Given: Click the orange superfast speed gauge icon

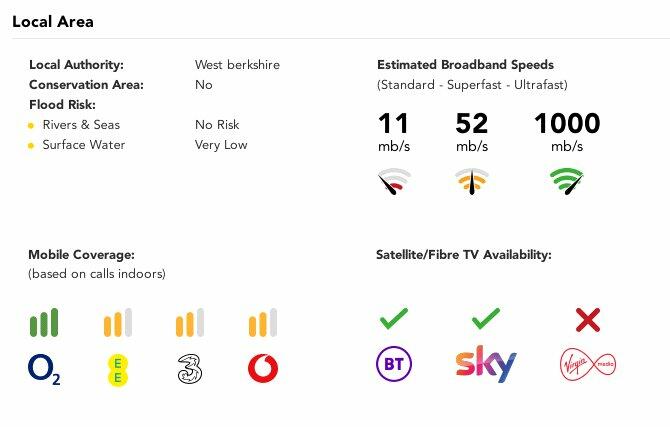Looking at the screenshot, I should pos(471,182).
